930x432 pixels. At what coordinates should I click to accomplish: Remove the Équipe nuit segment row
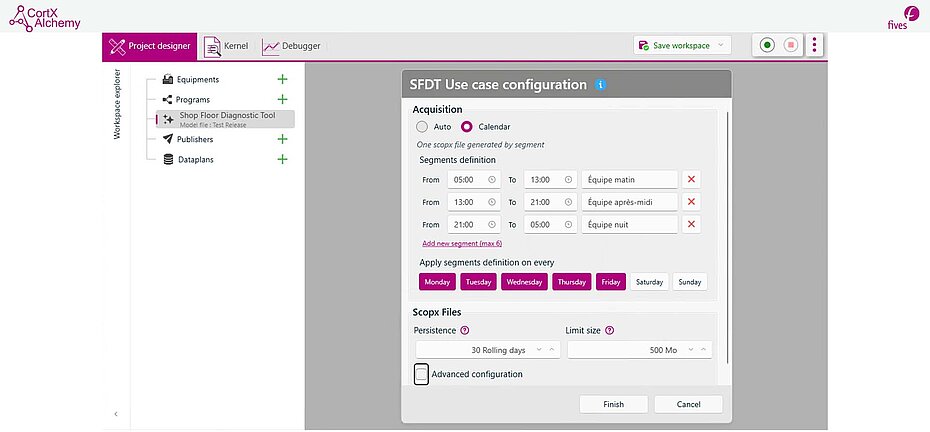click(x=691, y=224)
